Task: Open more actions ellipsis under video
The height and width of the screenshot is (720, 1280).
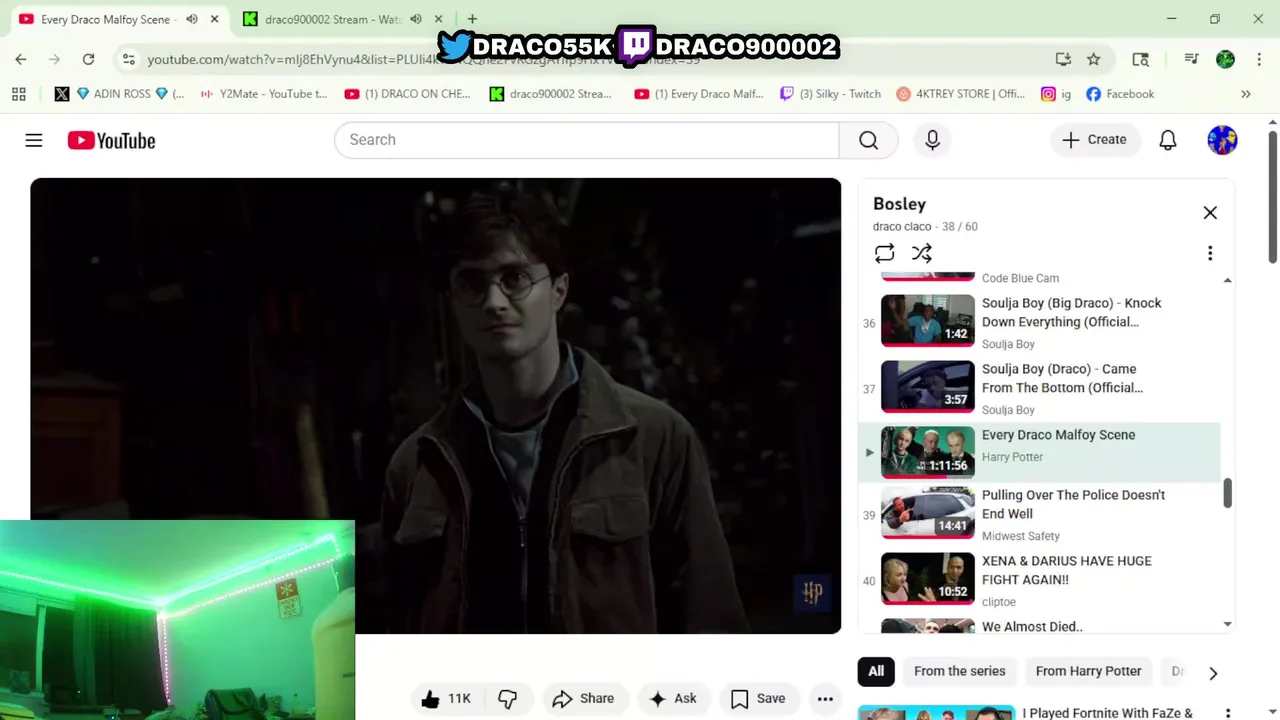Action: [x=825, y=699]
